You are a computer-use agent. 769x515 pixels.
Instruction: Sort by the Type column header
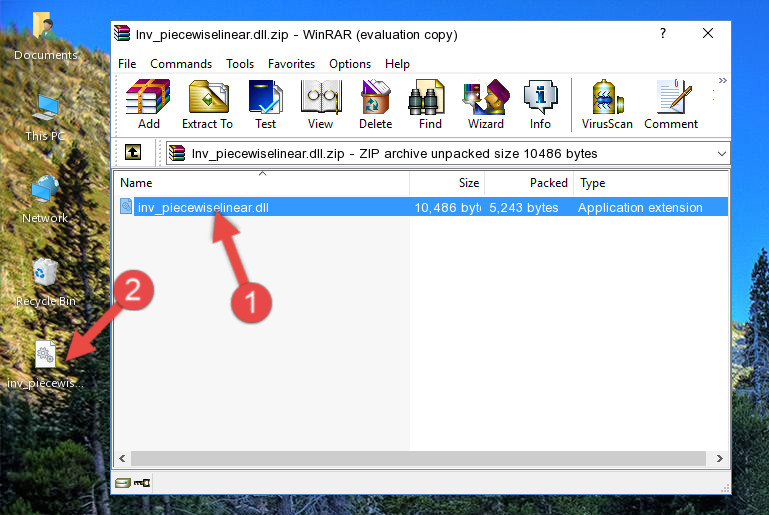[x=651, y=183]
